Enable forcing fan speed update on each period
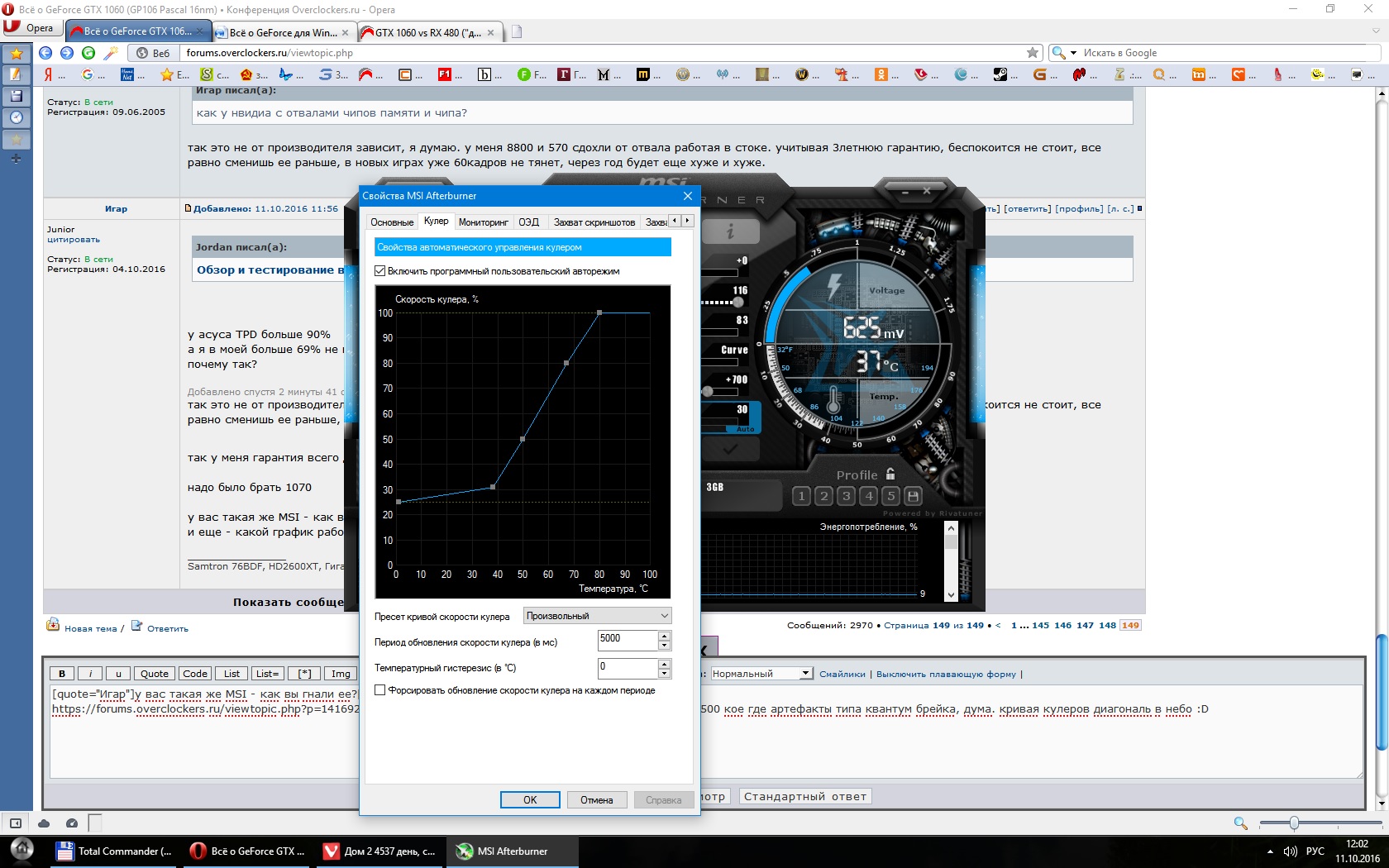This screenshot has height=868, width=1389. pos(380,690)
